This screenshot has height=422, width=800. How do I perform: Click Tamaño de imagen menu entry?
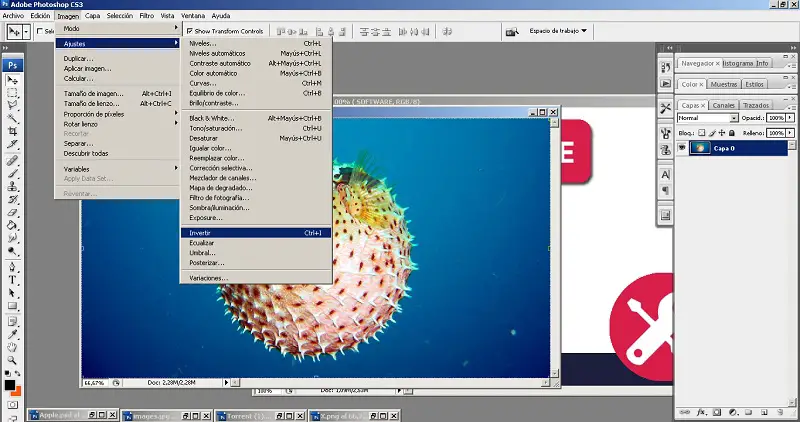118,93
